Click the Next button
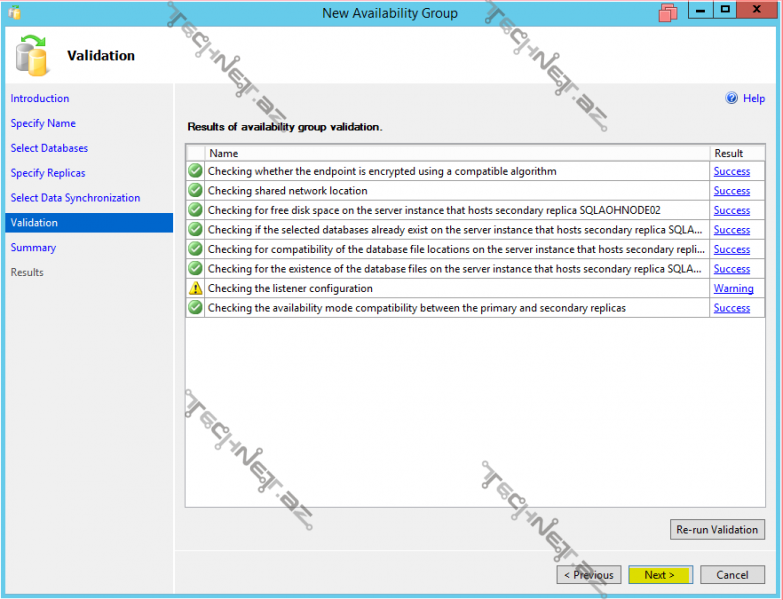 point(659,575)
